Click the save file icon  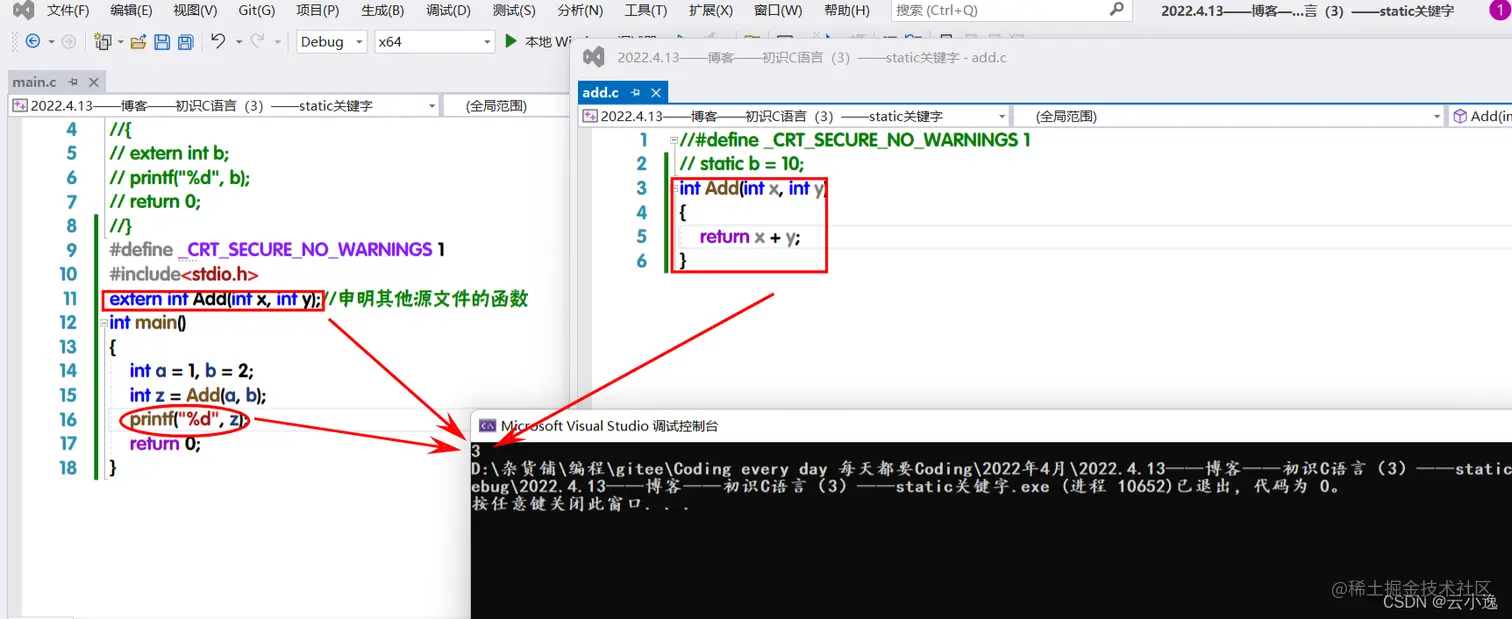point(162,42)
